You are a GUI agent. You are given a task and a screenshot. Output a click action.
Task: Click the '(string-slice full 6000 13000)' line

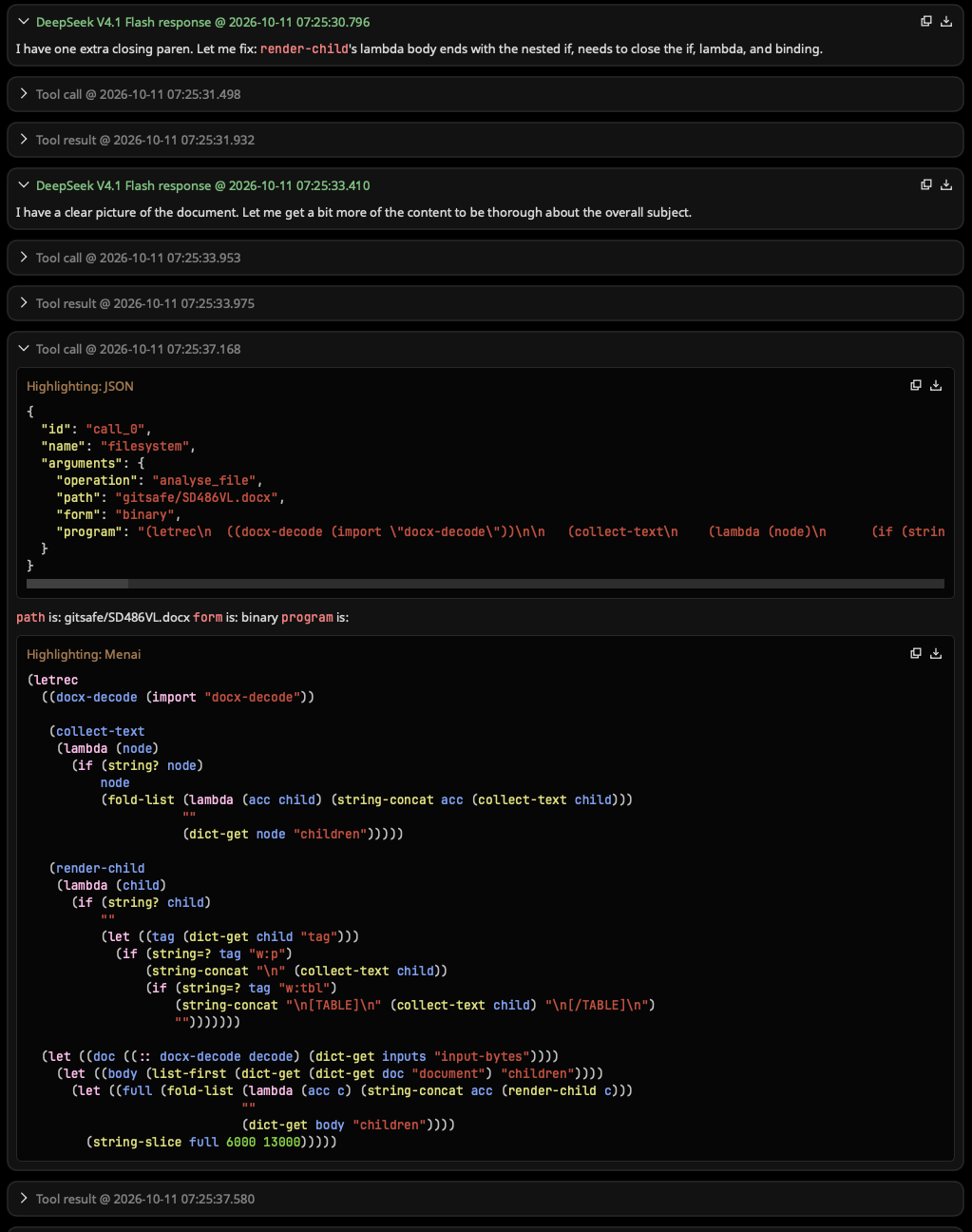[x=211, y=1142]
